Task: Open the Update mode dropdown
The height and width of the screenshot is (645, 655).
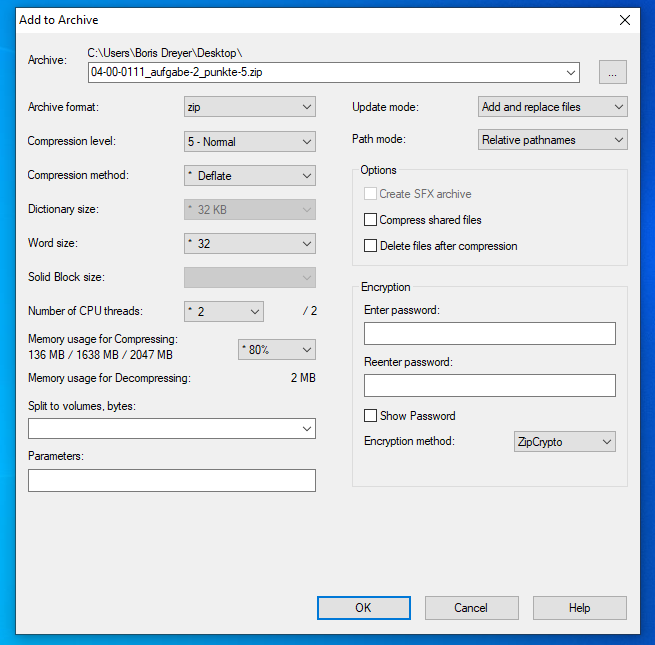Action: pyautogui.click(x=552, y=107)
